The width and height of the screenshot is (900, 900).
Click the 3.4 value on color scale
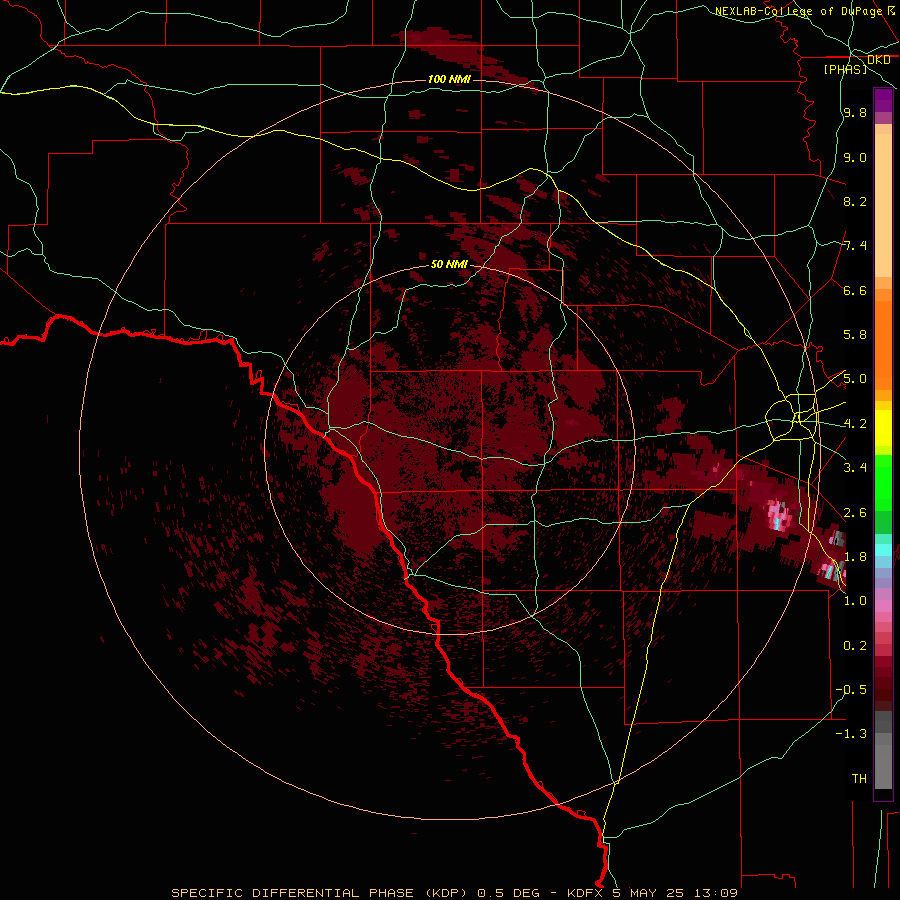click(855, 468)
